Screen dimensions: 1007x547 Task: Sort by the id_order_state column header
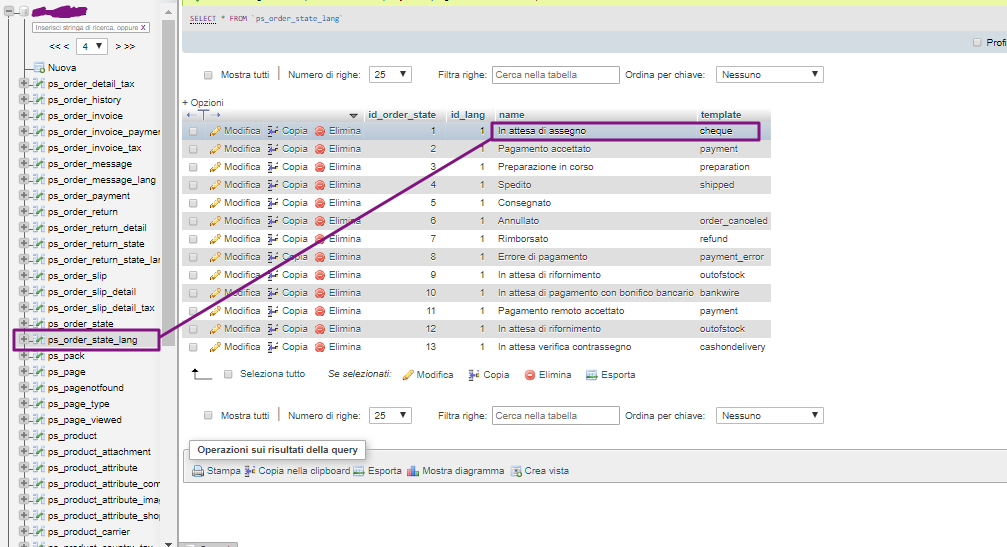click(401, 115)
